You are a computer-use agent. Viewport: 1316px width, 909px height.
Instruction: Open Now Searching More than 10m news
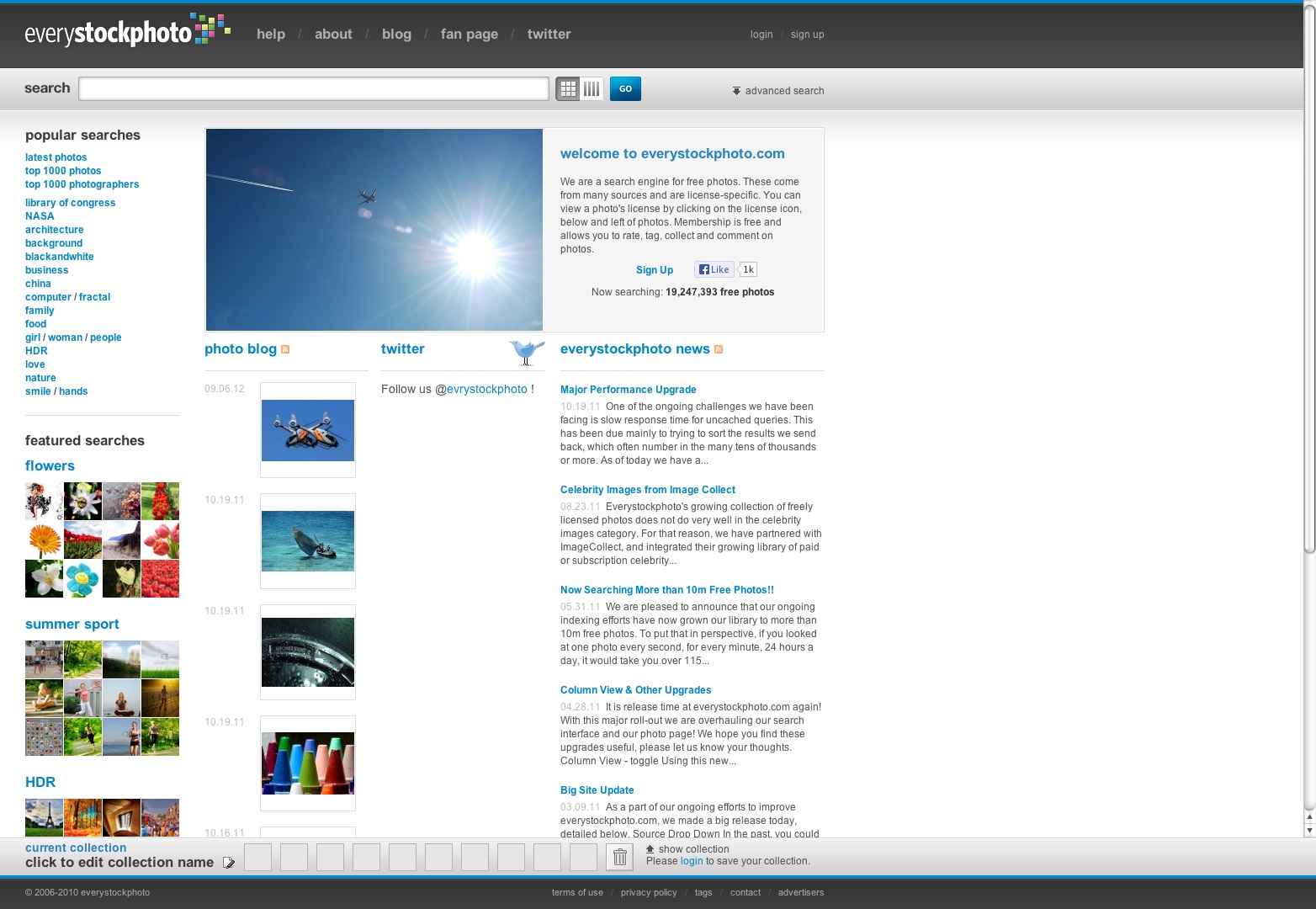point(667,590)
